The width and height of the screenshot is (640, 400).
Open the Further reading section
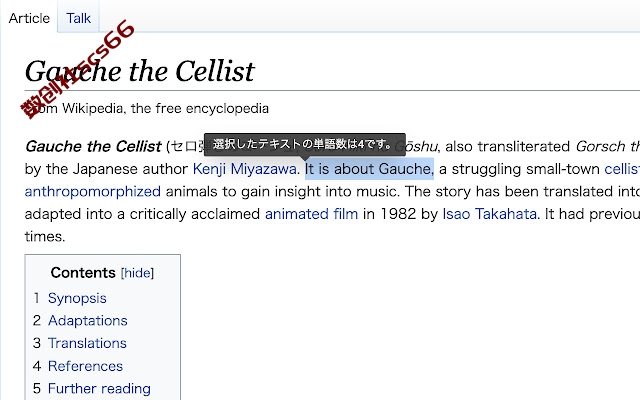coord(99,388)
